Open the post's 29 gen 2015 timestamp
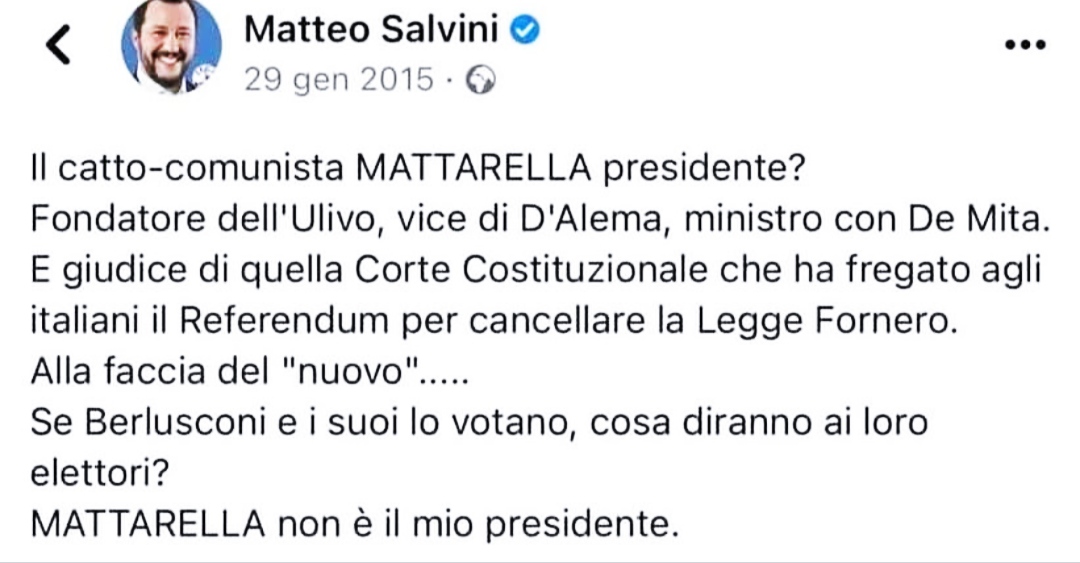Viewport: 1080px width, 563px height. click(339, 79)
